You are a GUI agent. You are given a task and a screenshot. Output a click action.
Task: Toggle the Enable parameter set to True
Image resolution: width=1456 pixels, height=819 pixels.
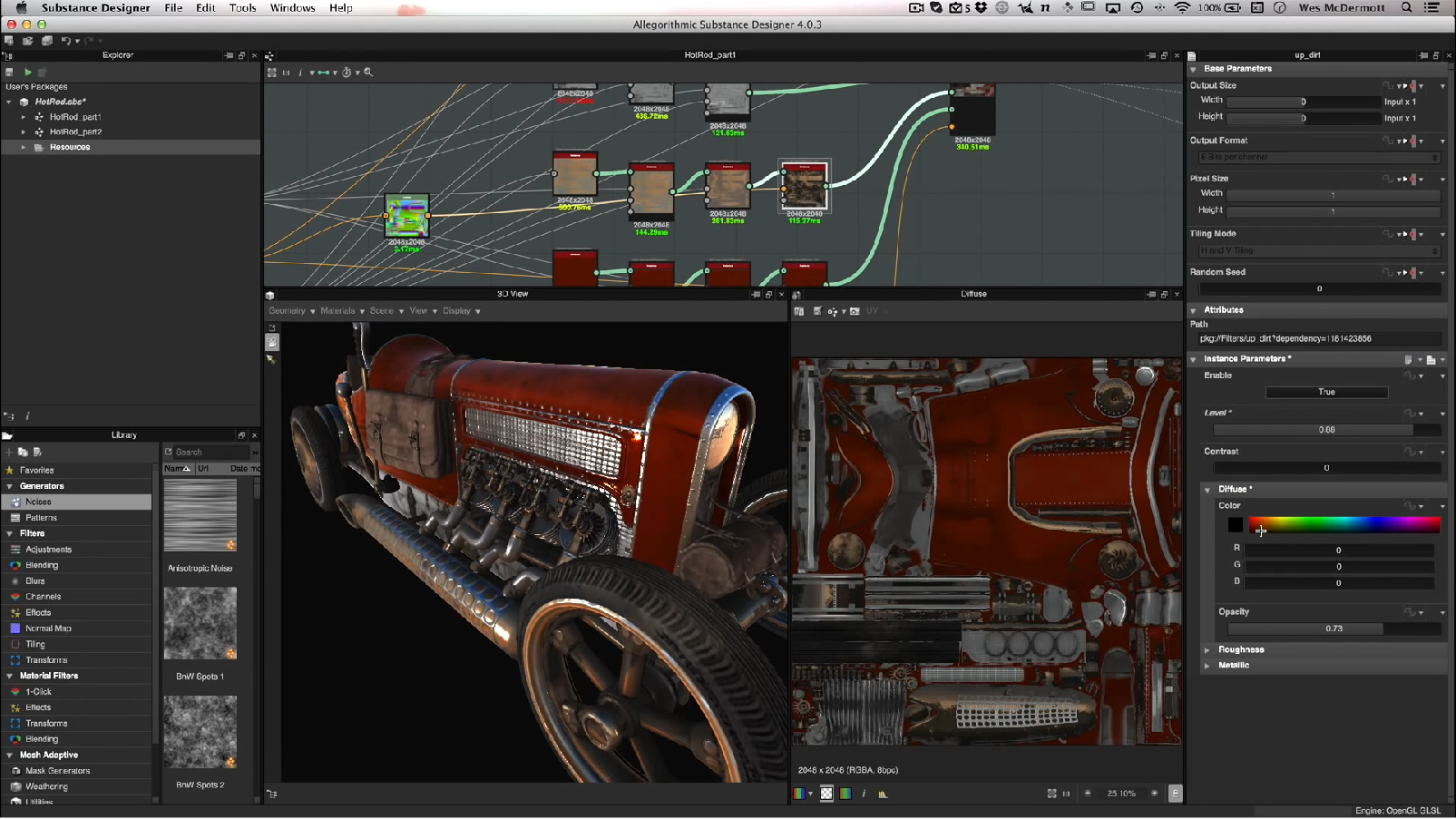pyautogui.click(x=1325, y=392)
